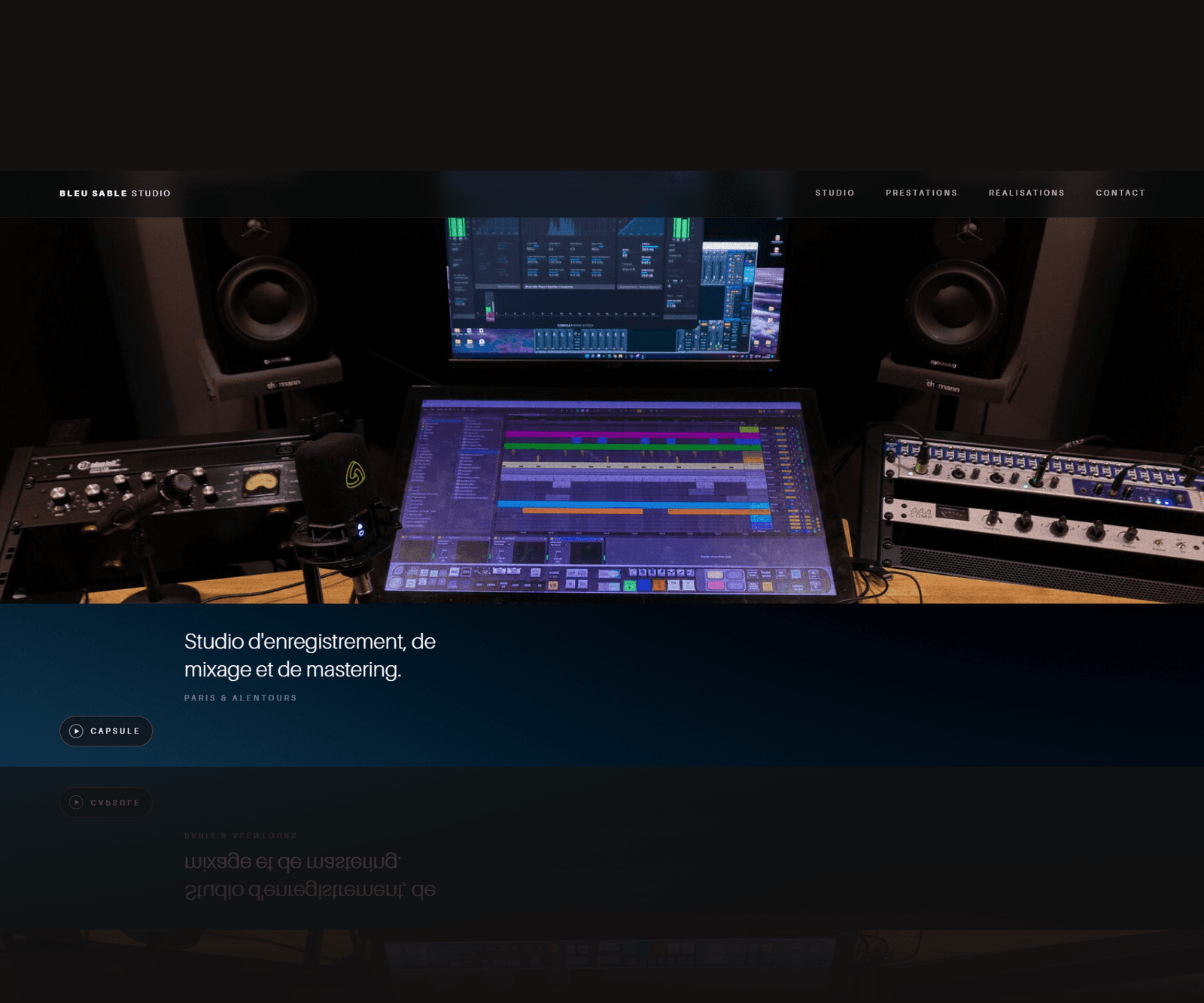
Task: Go to the Realisations page
Action: coord(1026,193)
